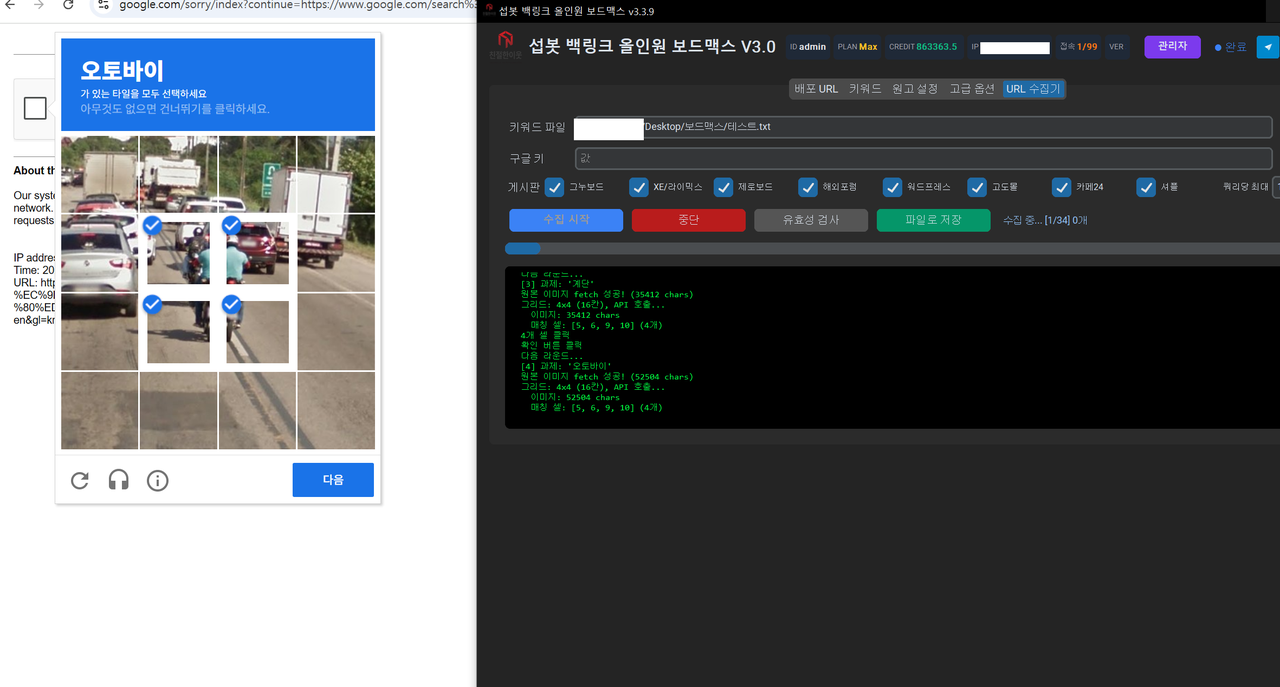Click the red 중단 button

(688, 220)
